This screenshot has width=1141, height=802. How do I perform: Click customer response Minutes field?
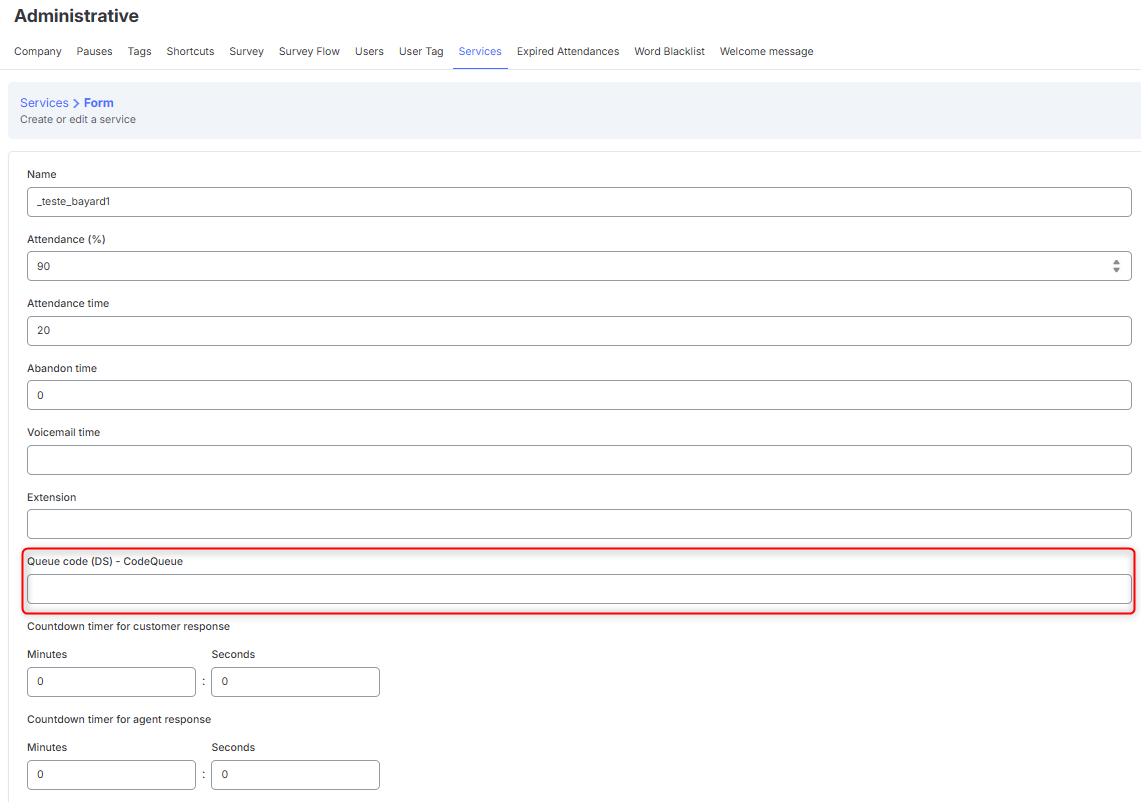pos(111,682)
